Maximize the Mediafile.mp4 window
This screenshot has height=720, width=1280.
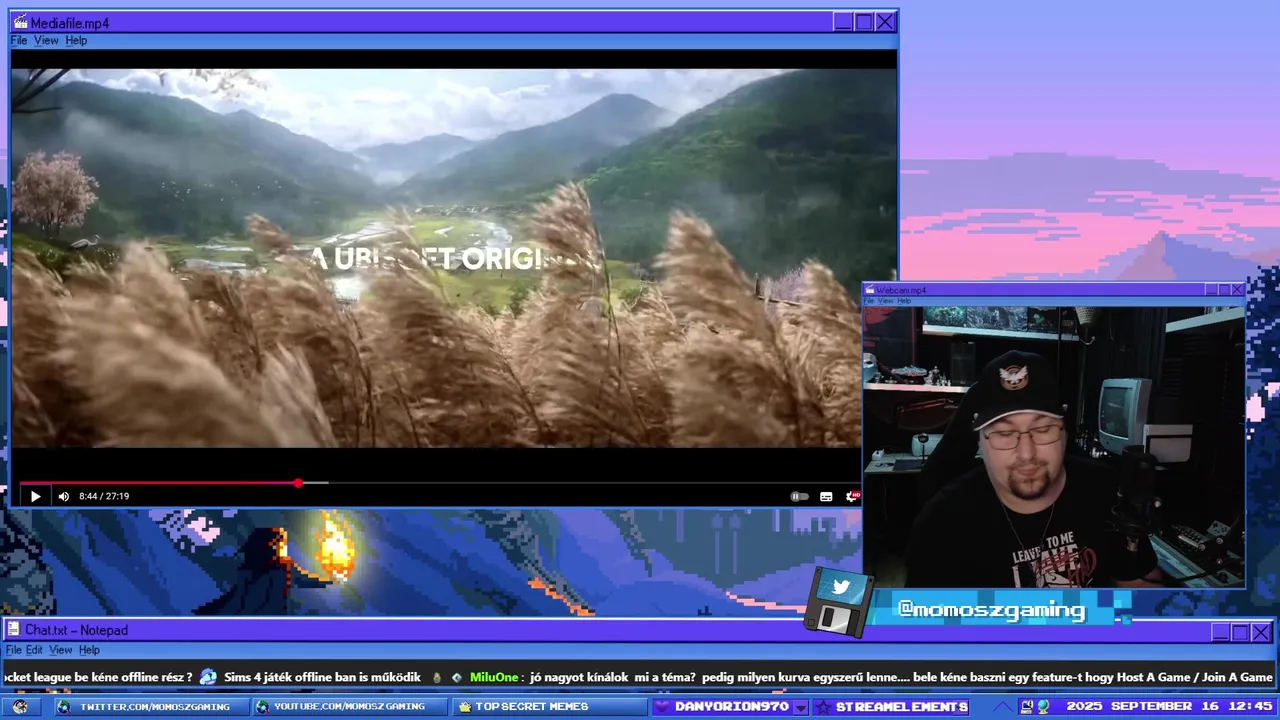click(x=864, y=22)
